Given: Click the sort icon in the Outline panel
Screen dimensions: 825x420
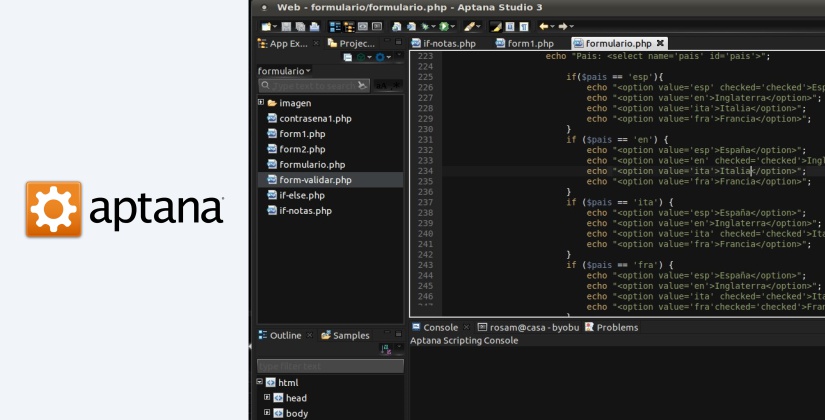Looking at the screenshot, I should [387, 349].
